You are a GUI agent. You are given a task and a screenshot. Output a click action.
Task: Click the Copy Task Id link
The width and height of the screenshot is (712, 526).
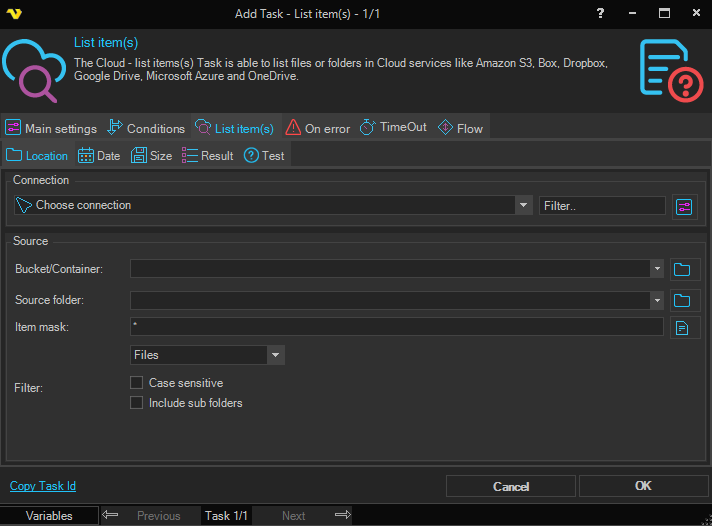[43, 486]
